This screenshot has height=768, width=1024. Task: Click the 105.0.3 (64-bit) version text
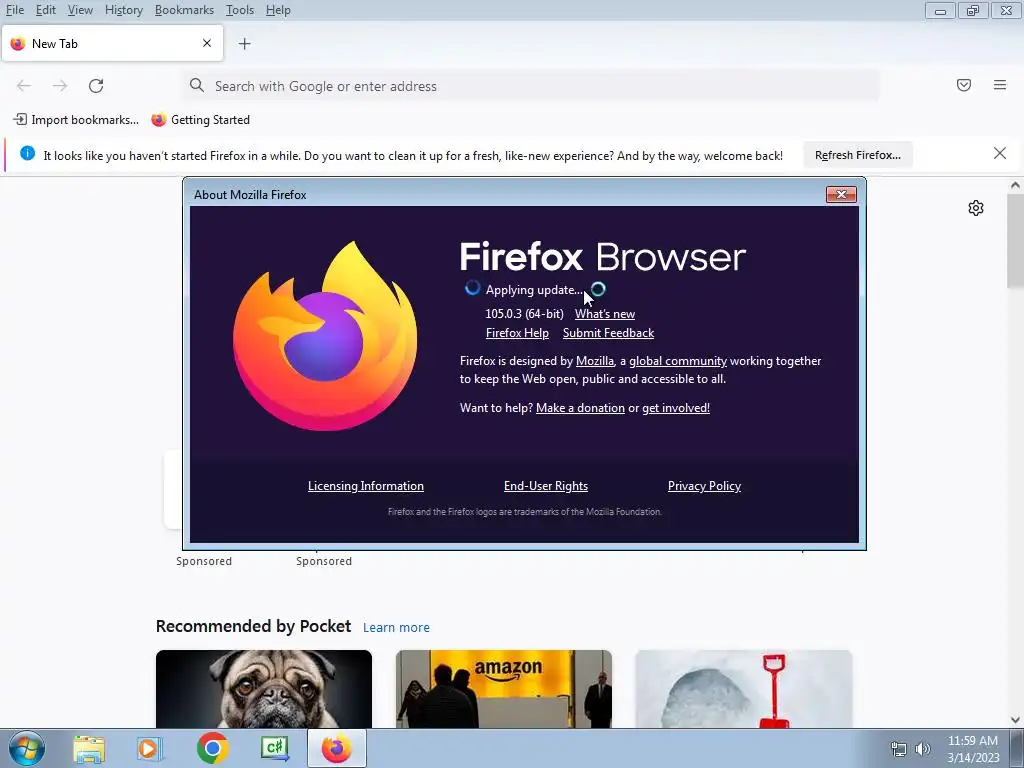(524, 314)
